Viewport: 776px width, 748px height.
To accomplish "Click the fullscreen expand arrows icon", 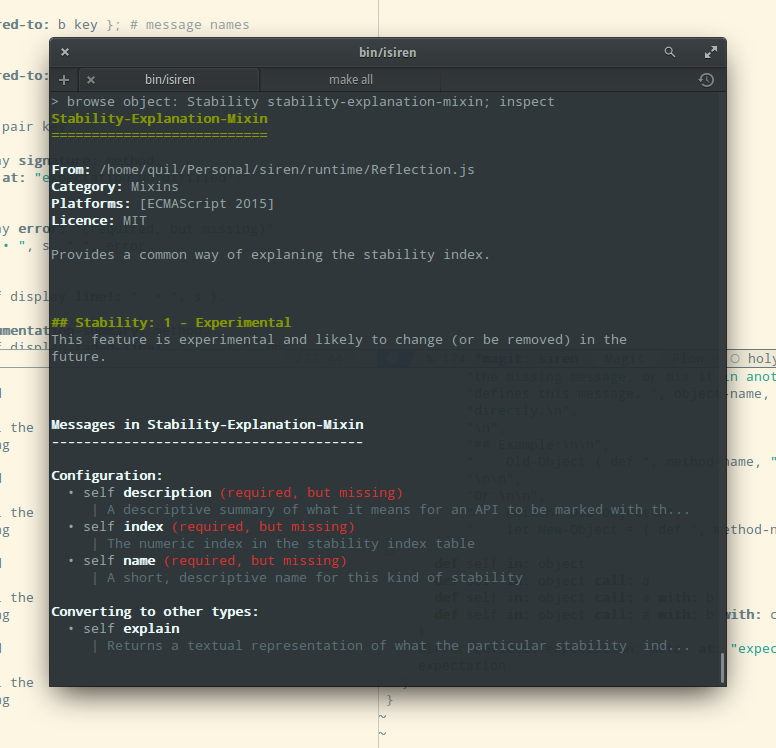I will coord(711,52).
